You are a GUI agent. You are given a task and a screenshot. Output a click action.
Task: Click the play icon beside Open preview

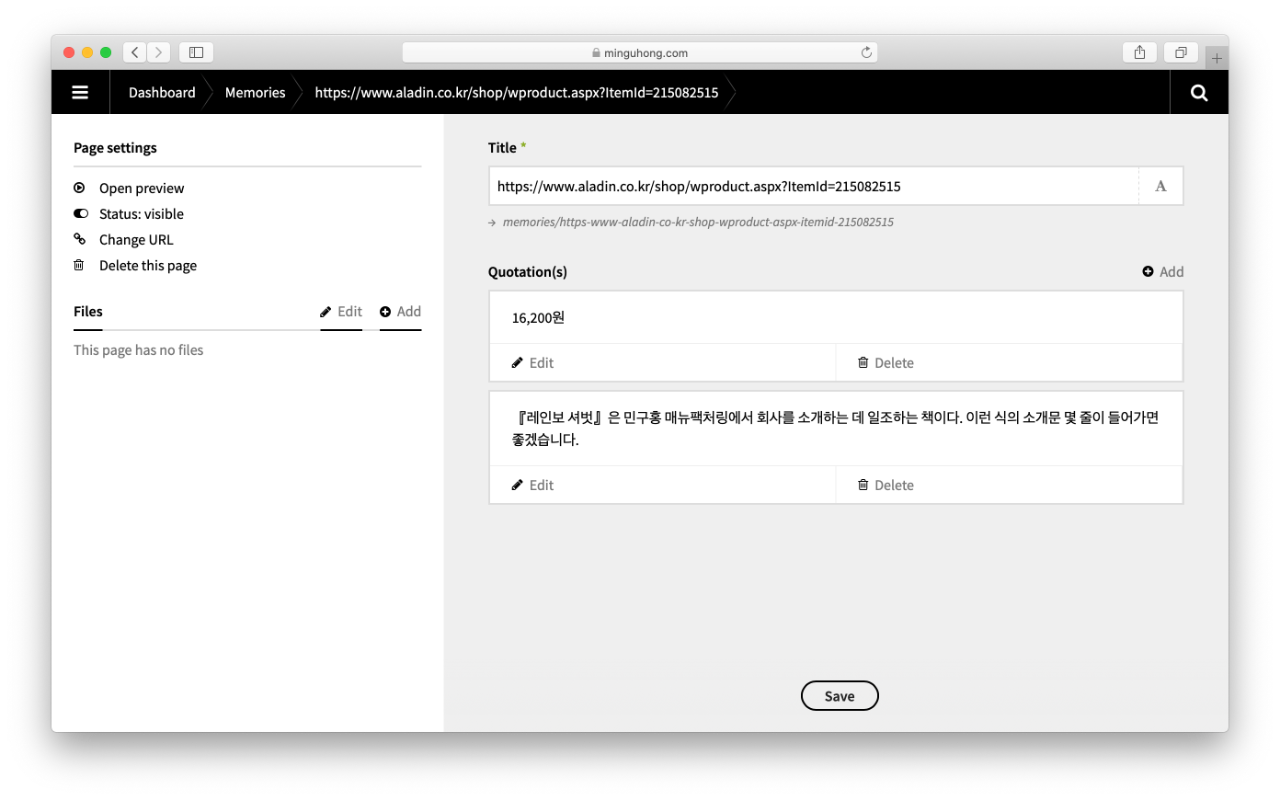(79, 188)
